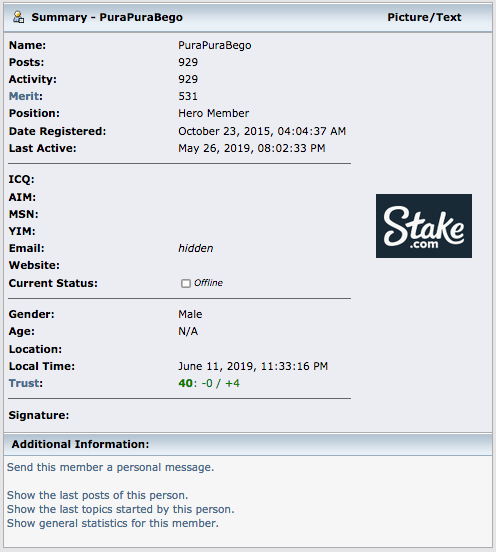Open the Stake.com avatar image
Viewport: 496px width, 552px height.
pos(424,226)
